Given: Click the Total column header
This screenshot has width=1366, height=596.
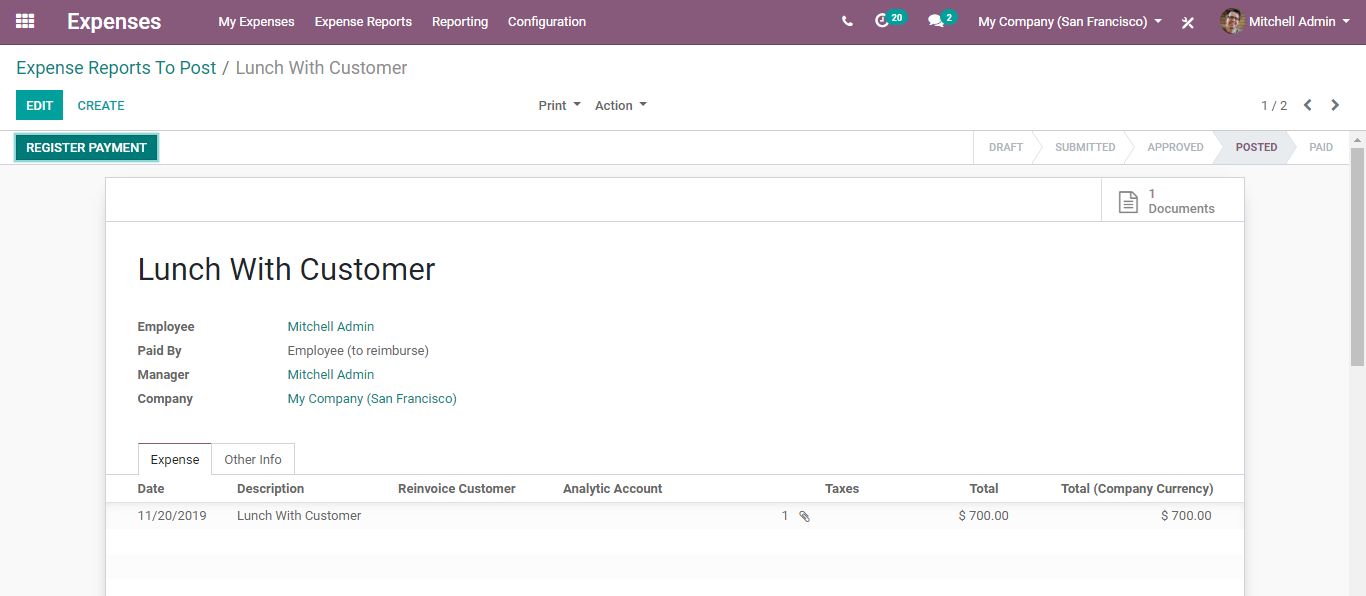Looking at the screenshot, I should [984, 489].
